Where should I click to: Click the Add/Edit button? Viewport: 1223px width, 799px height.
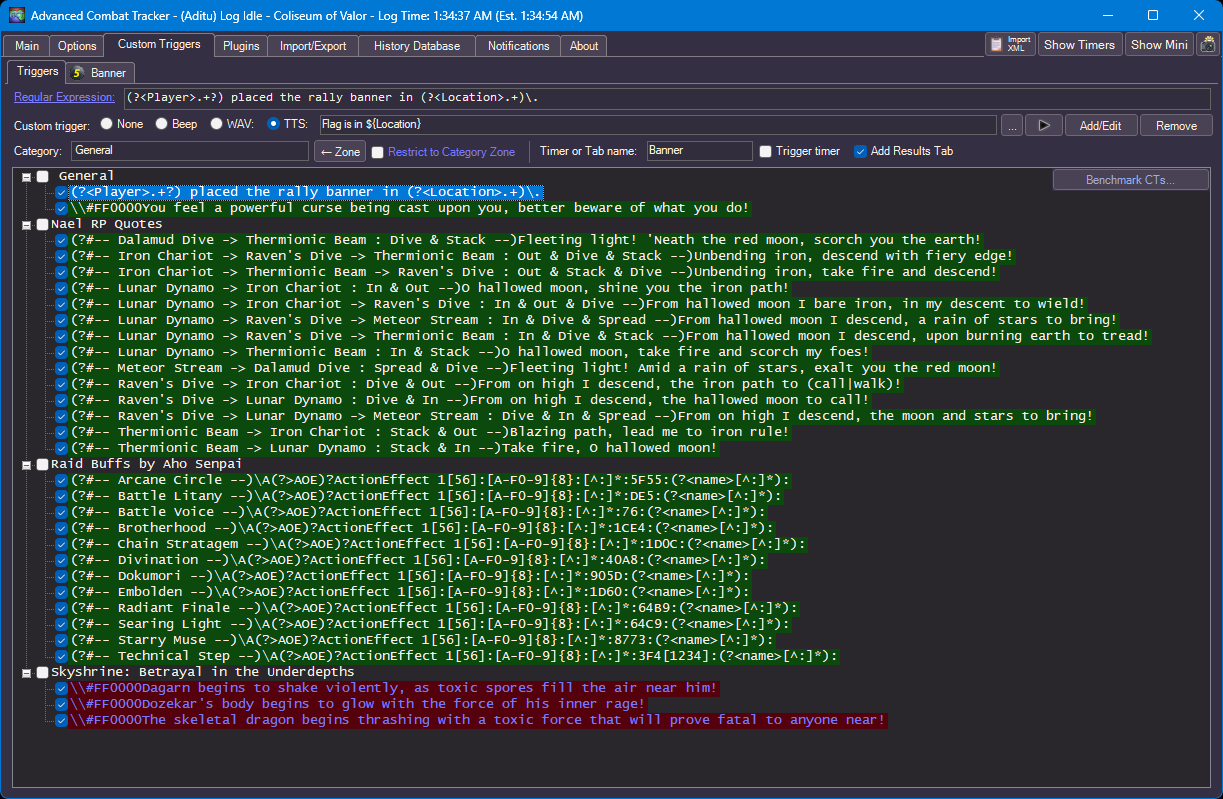click(x=1100, y=125)
